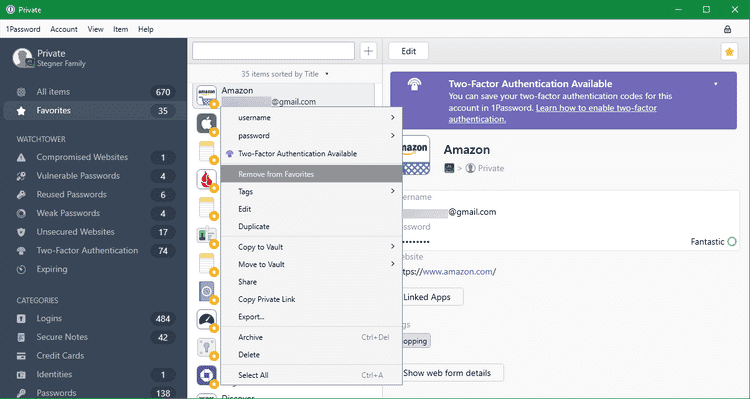Open the sorted by Title dropdown
750x399 pixels.
pos(327,74)
